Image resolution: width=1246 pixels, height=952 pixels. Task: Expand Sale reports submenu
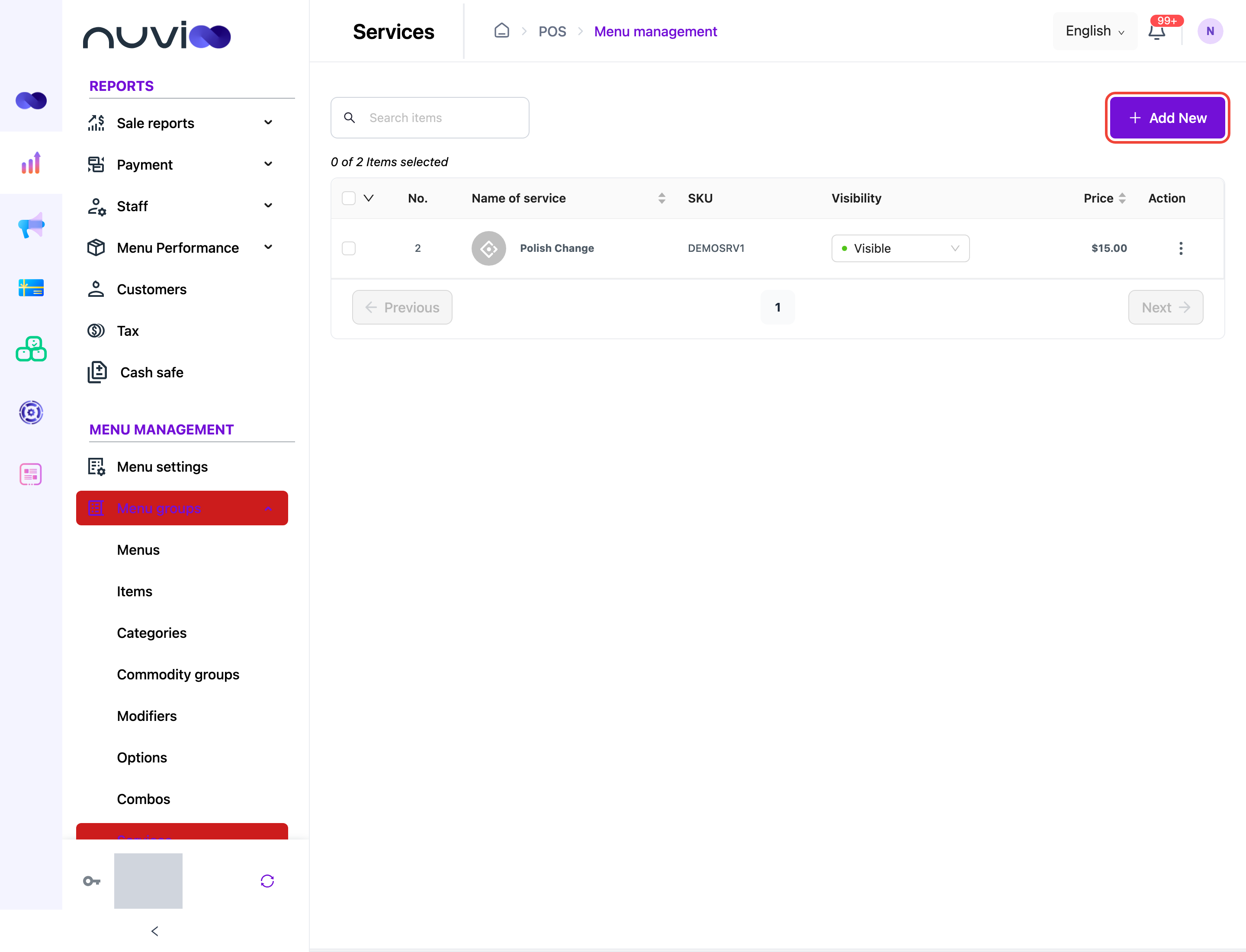181,123
